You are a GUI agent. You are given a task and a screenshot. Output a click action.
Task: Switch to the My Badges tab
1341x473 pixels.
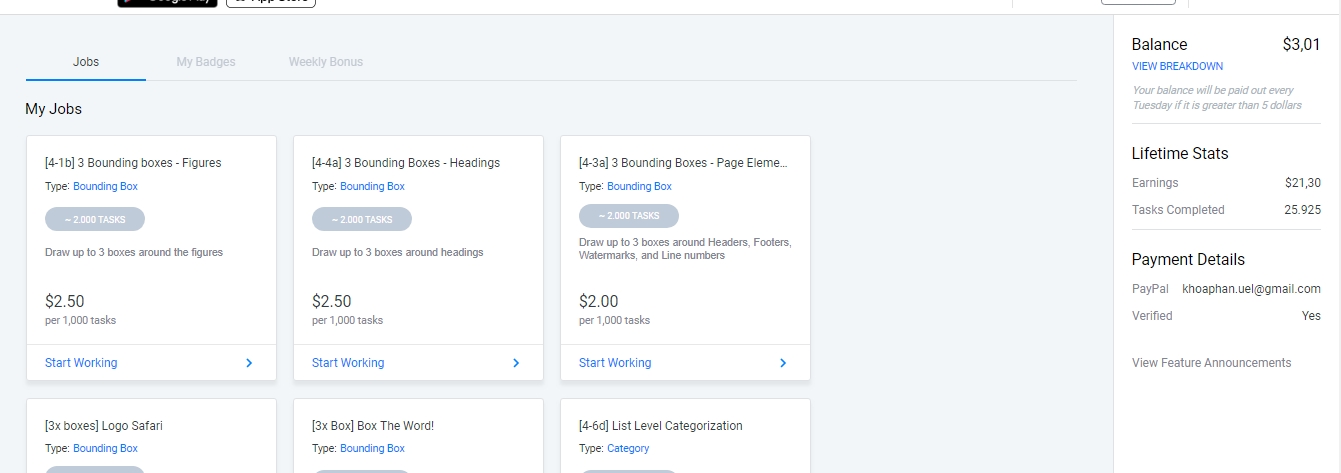point(206,62)
